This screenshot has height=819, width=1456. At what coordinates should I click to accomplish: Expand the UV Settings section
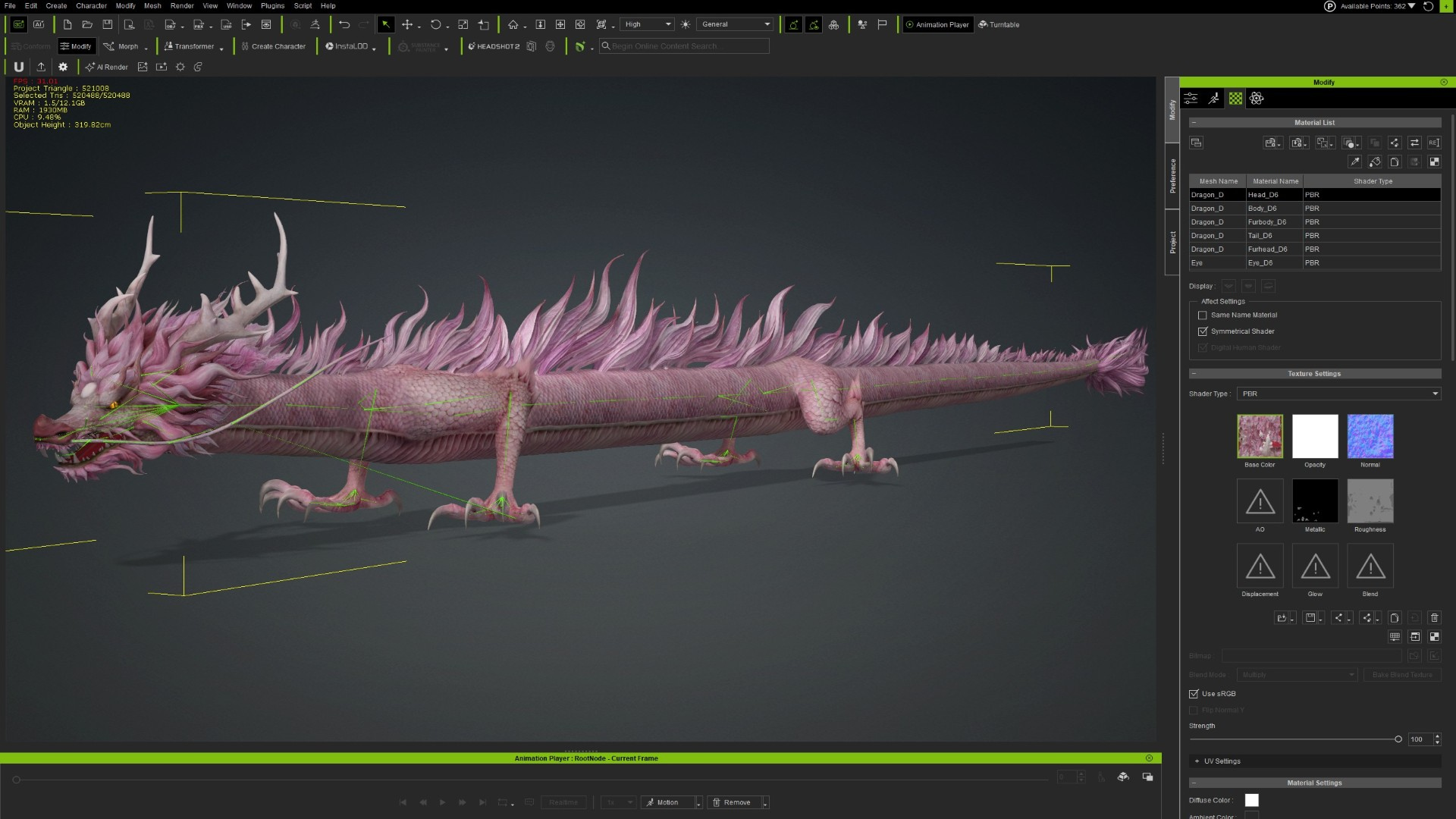point(1197,761)
